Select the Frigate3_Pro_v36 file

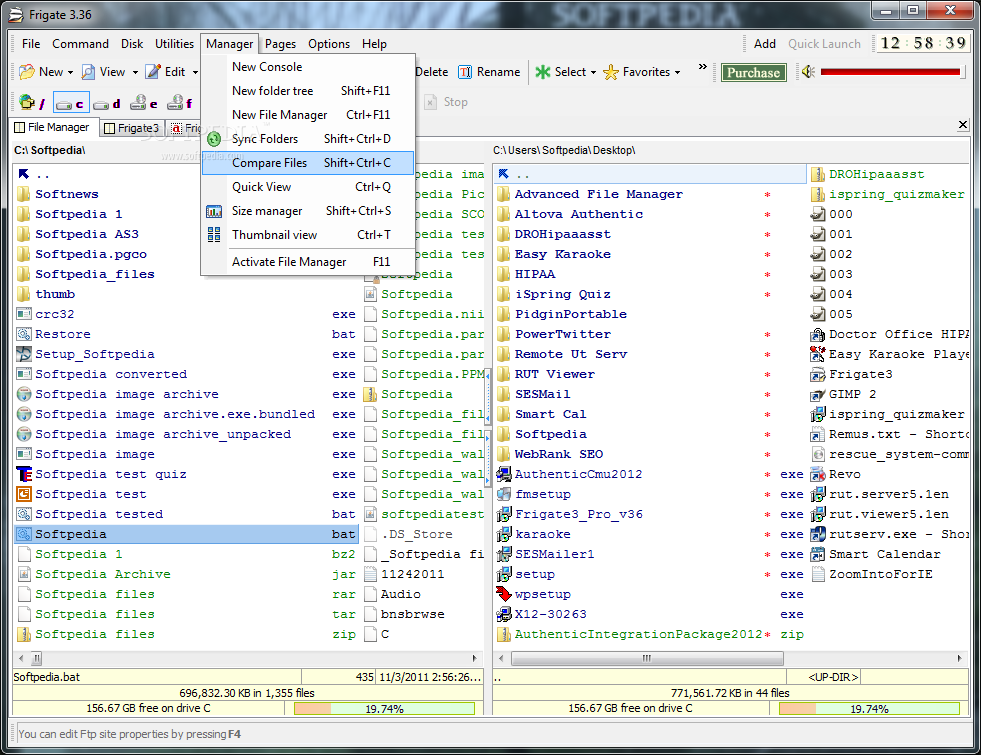[579, 514]
